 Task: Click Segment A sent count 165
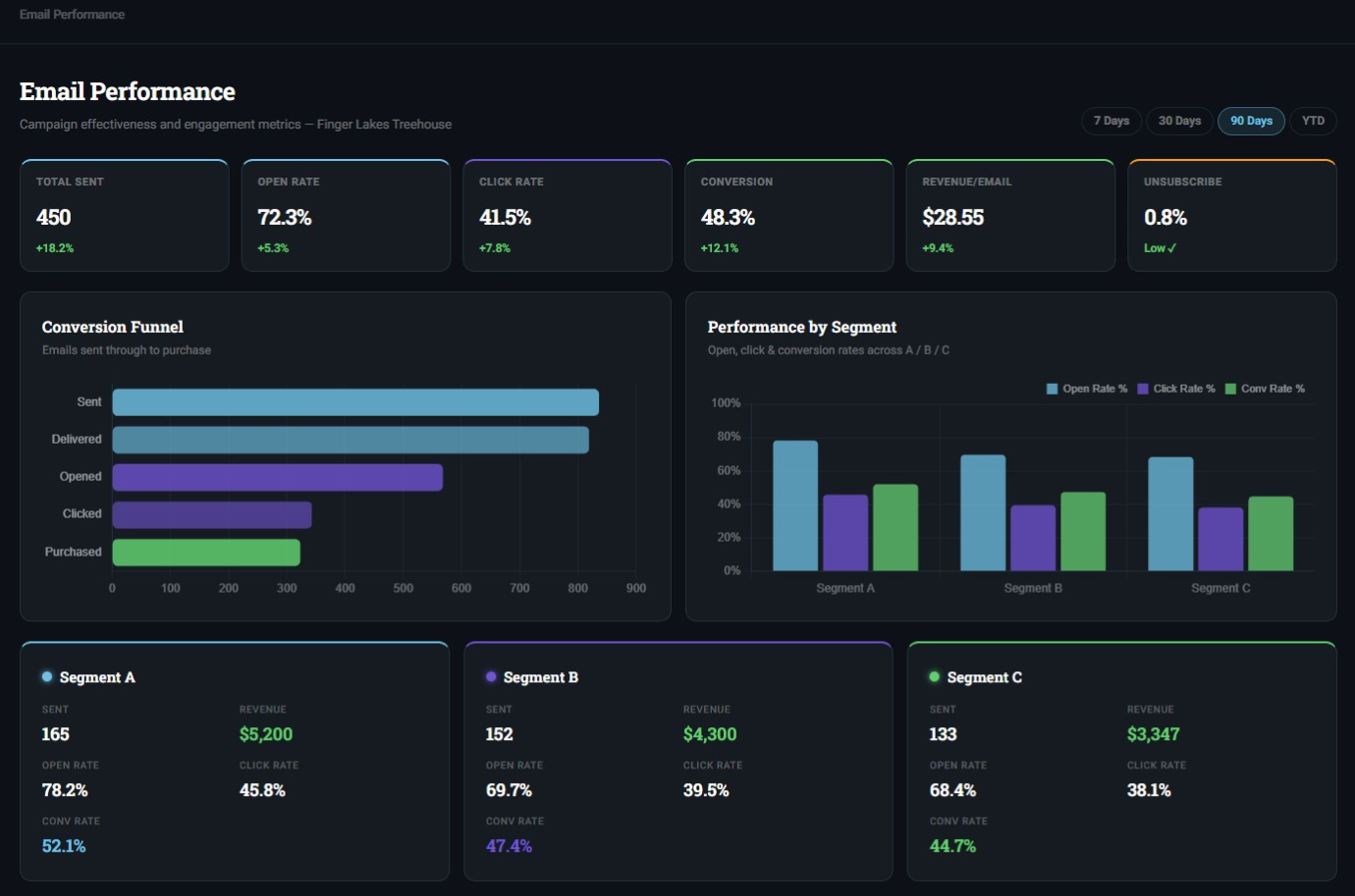(x=56, y=734)
